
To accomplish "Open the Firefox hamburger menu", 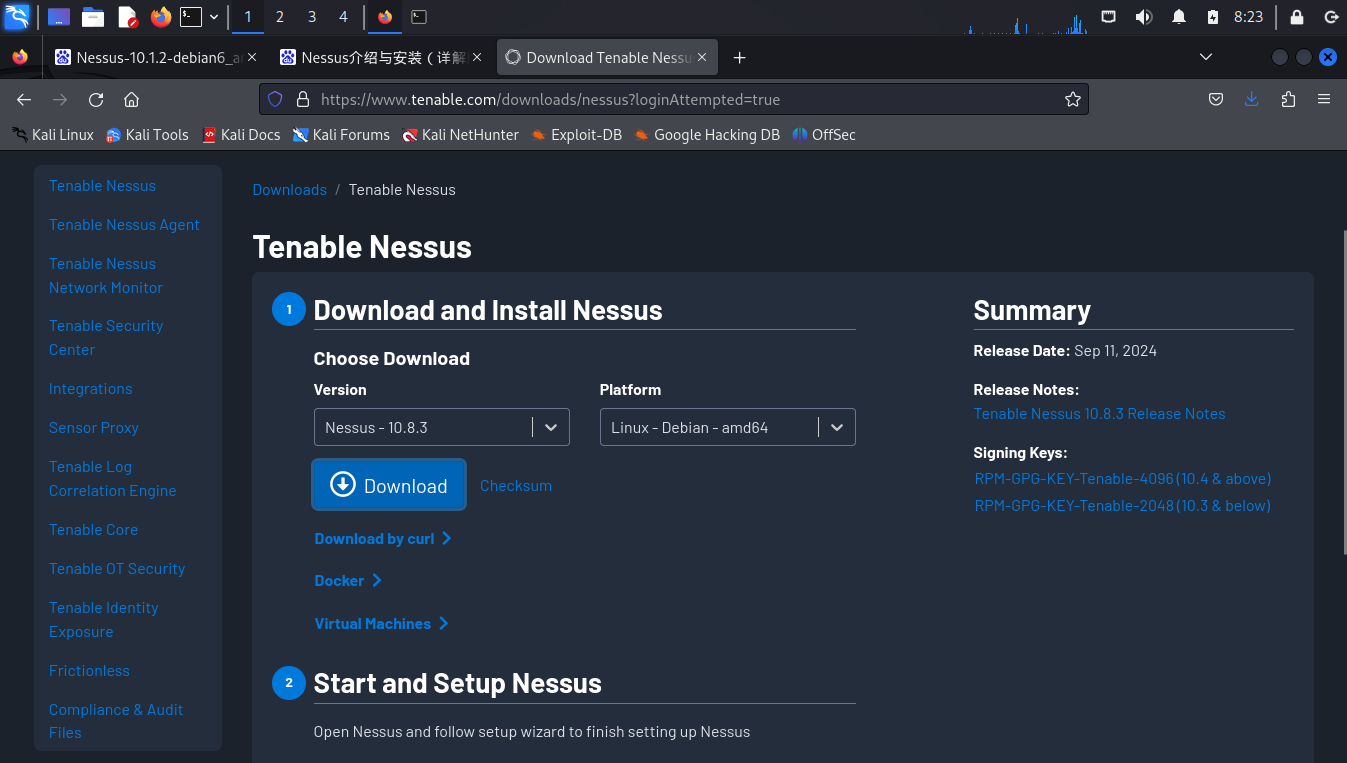I will coord(1324,99).
